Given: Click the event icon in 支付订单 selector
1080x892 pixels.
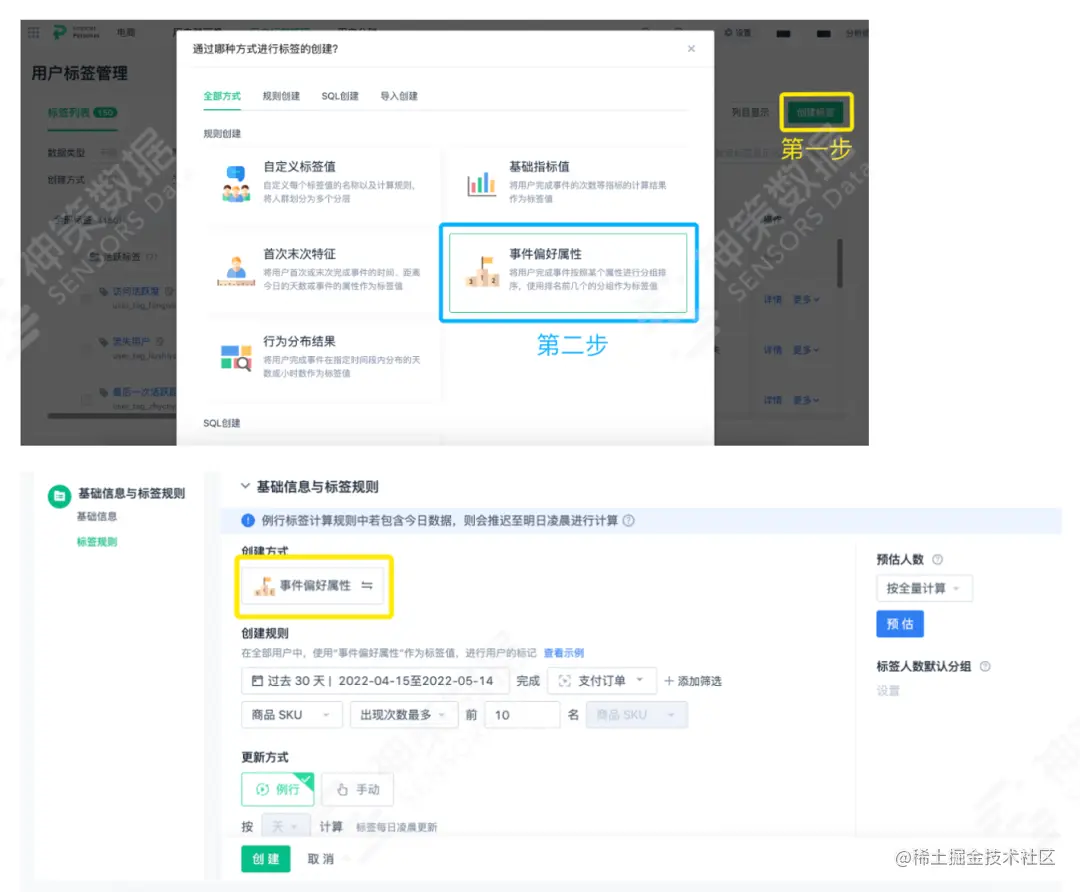Looking at the screenshot, I should tap(565, 681).
